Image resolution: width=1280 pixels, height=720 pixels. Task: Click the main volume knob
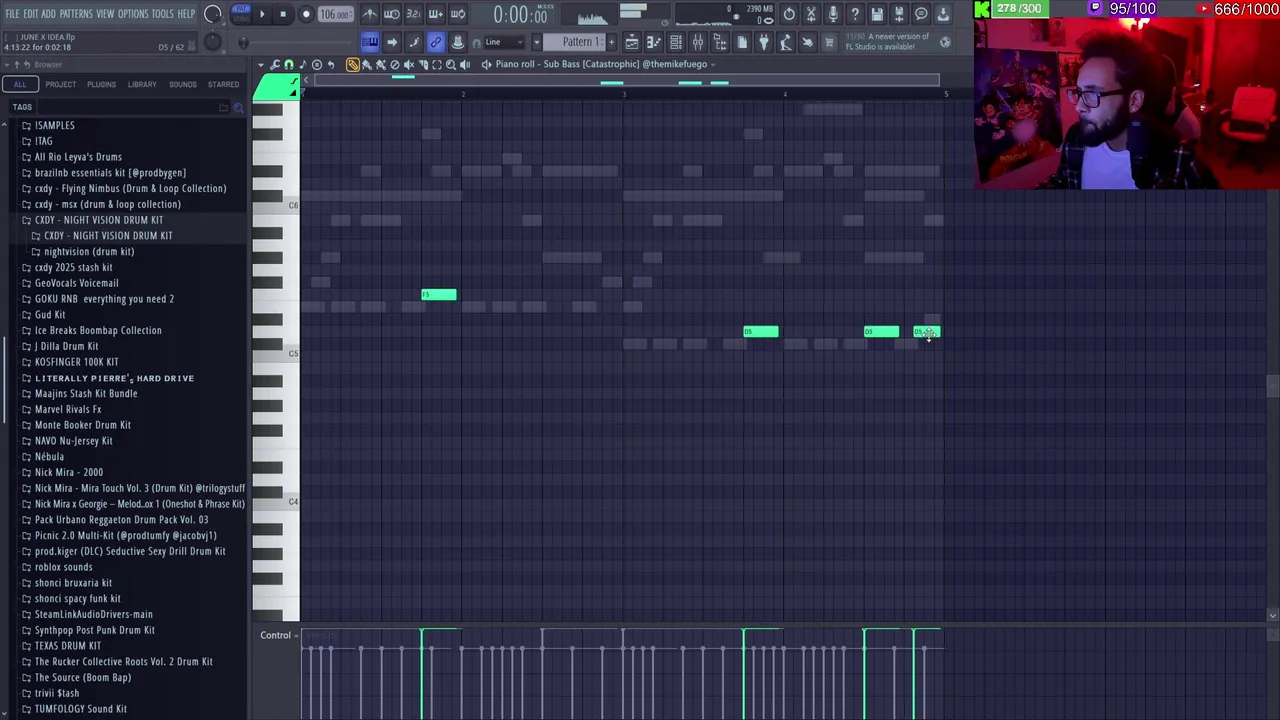click(212, 14)
